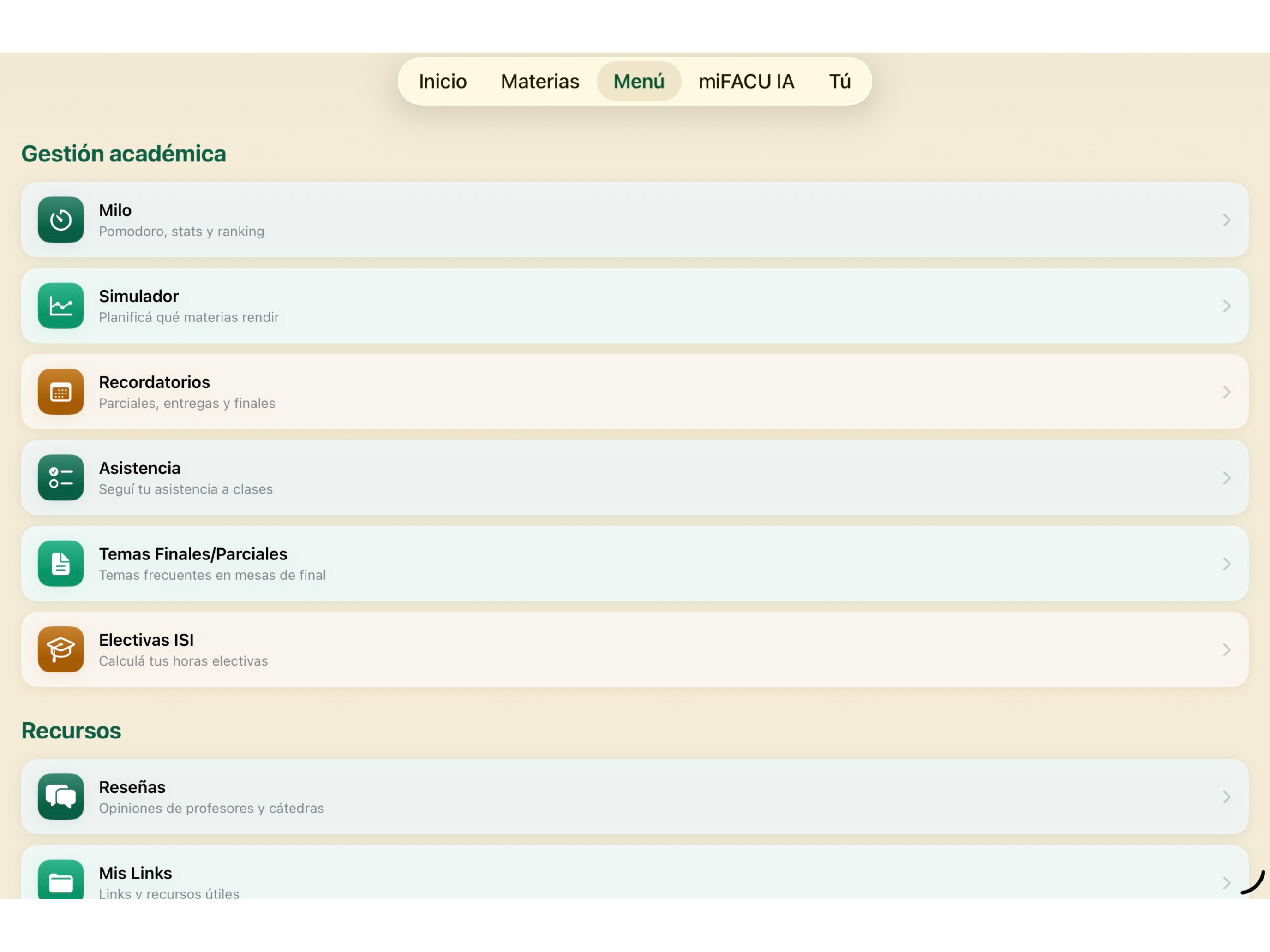Tap the Reseñas chat bubbles icon
Screen dimensions: 1270x952
click(61, 797)
